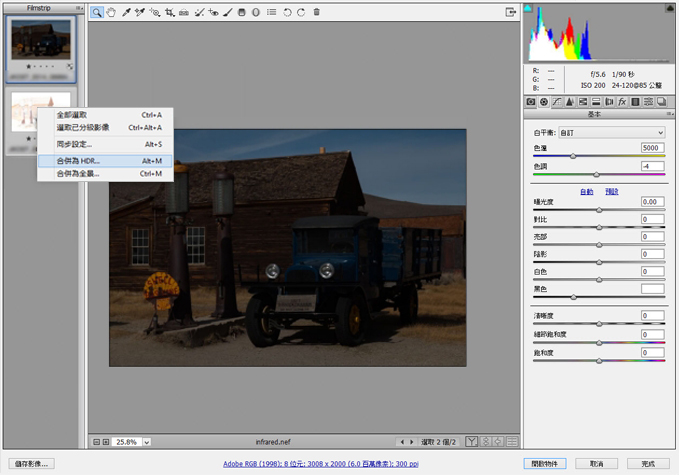Open the fx Effects panel tab
Screen dimensions: 679x475
[622, 102]
